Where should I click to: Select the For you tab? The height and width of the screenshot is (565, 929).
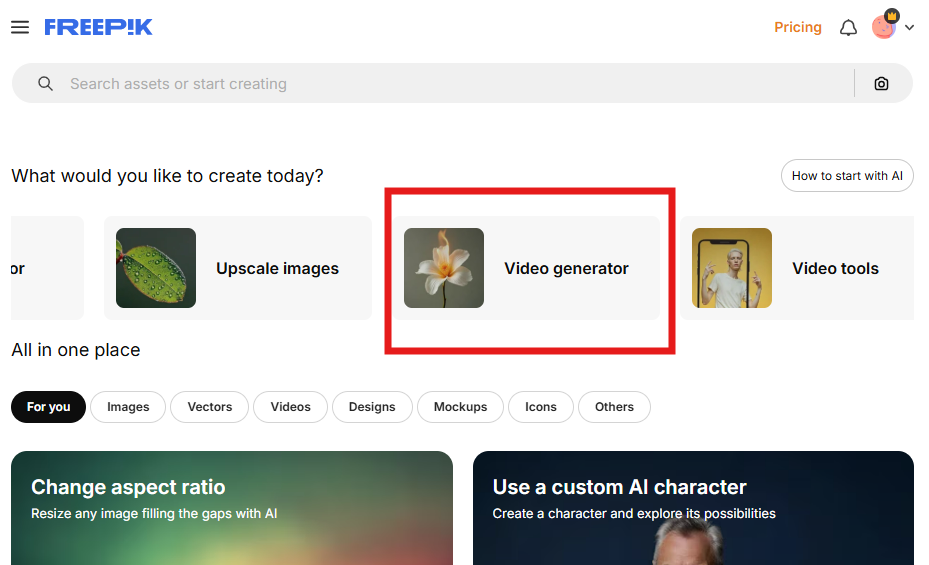[x=49, y=407]
